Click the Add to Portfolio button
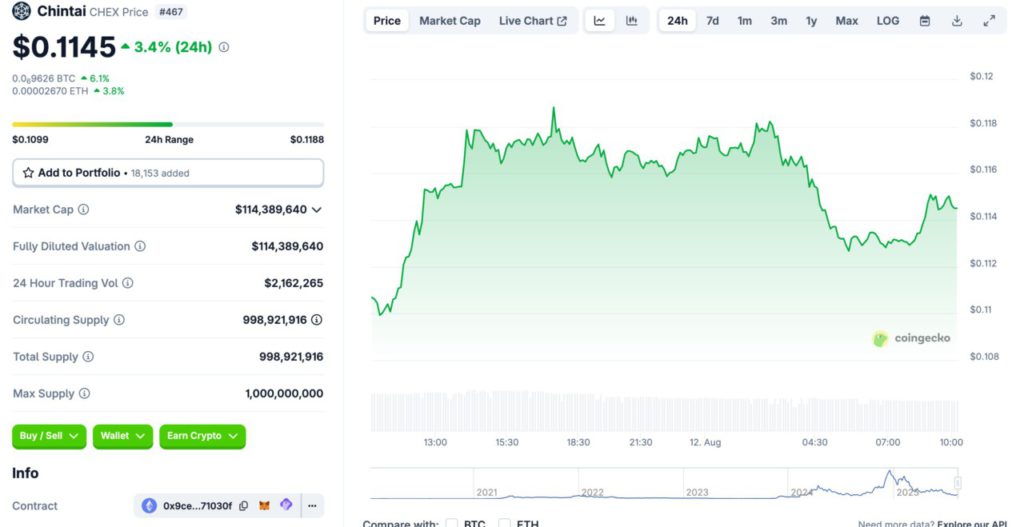This screenshot has height=527, width=1024. [168, 173]
